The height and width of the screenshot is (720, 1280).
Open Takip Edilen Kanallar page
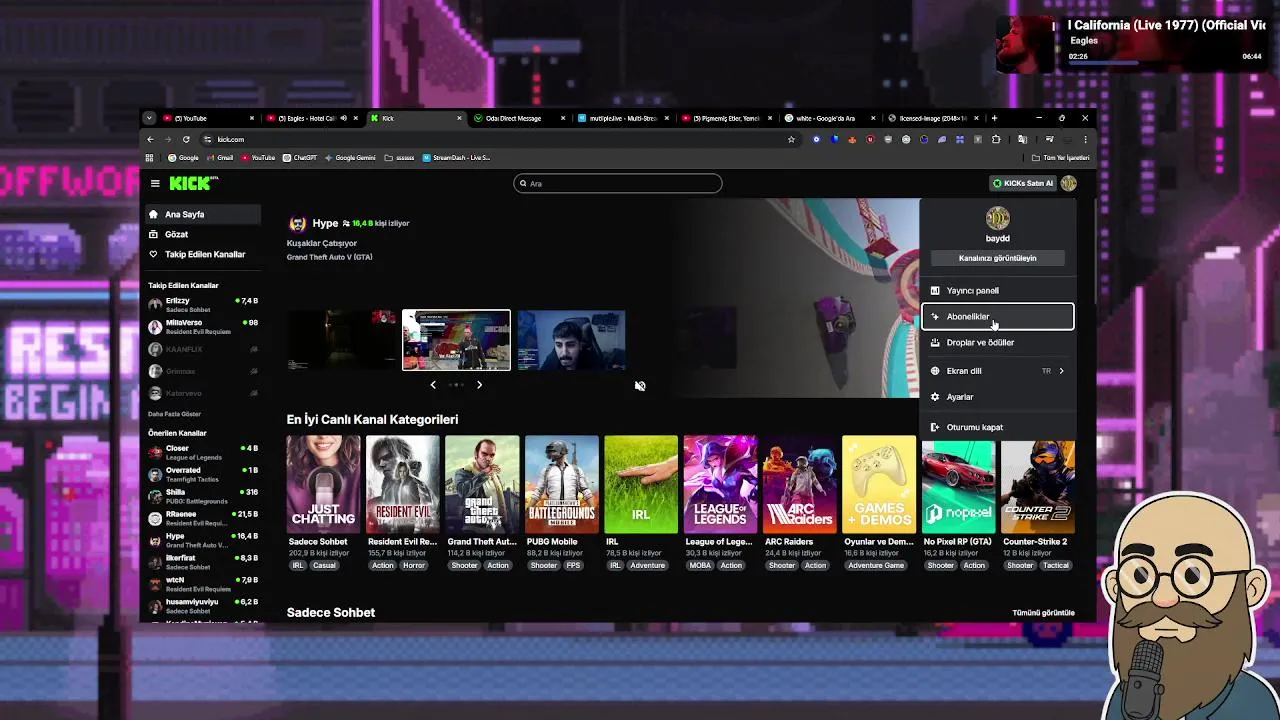[x=204, y=254]
